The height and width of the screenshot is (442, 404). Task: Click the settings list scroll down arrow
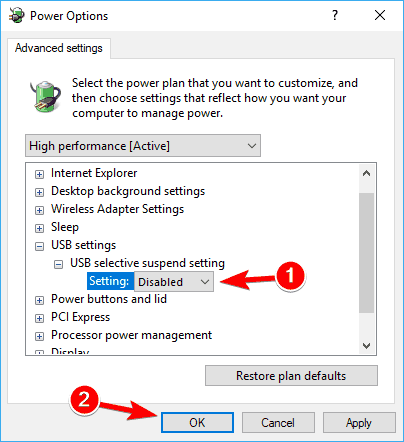(367, 346)
